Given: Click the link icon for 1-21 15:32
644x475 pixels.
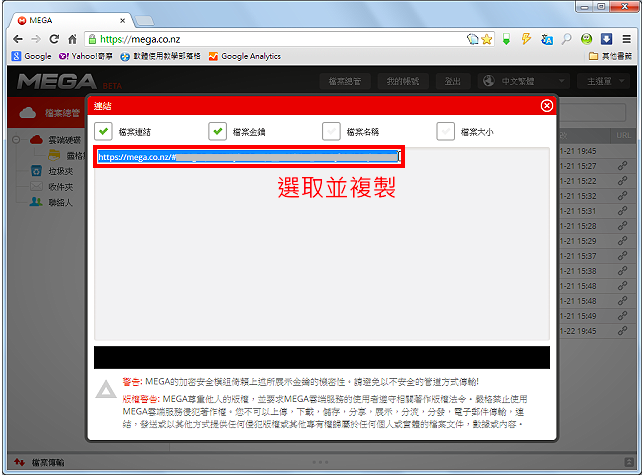Looking at the screenshot, I should (x=623, y=196).
